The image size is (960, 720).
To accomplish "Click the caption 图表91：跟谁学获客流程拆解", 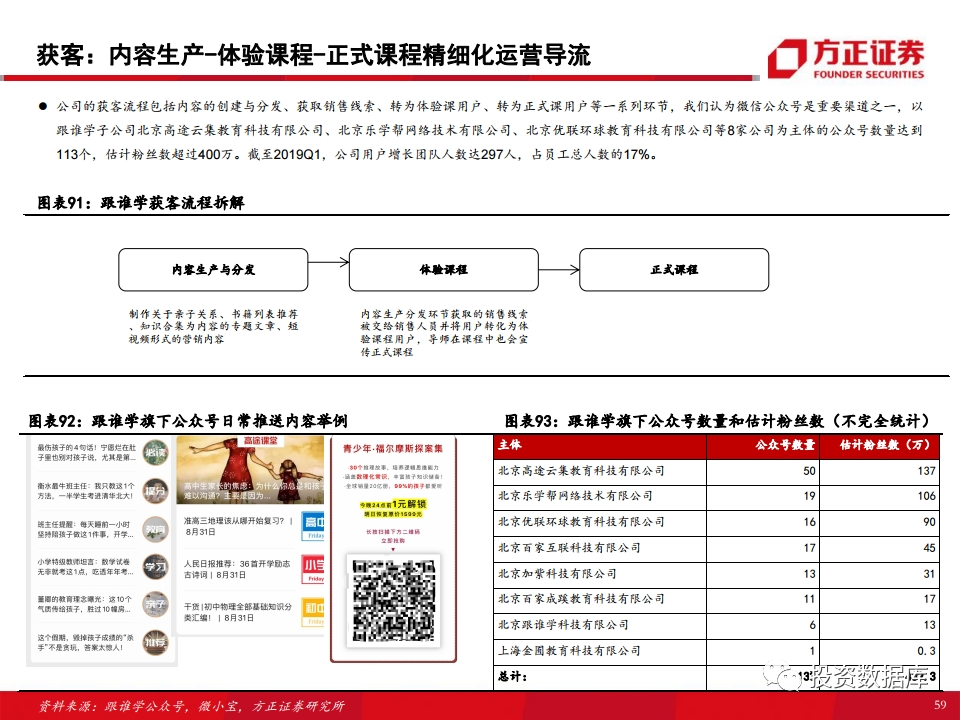I will tap(141, 203).
